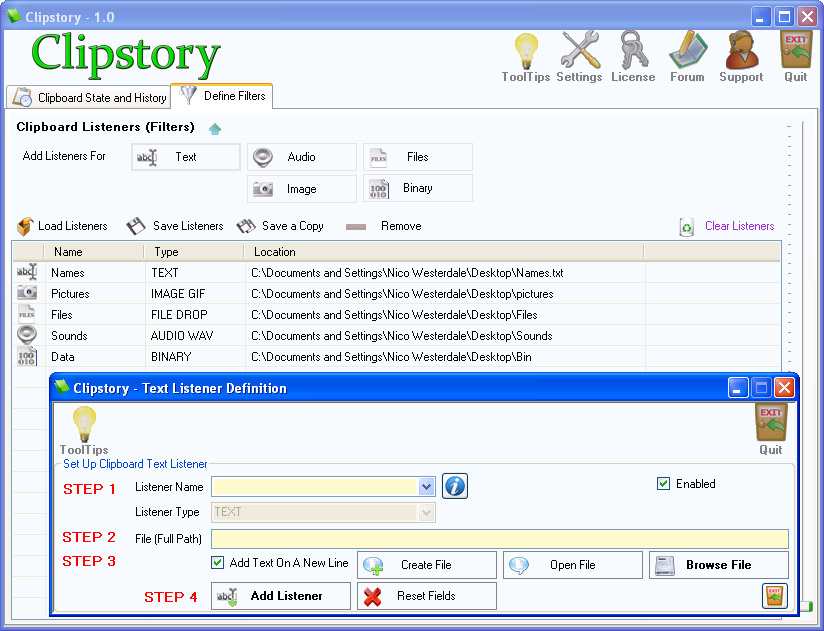Open the Listener Name dropdown arrow
Image resolution: width=824 pixels, height=631 pixels.
coord(427,487)
